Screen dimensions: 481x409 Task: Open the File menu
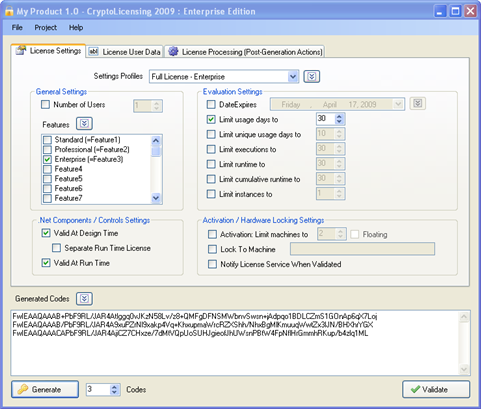[x=17, y=28]
